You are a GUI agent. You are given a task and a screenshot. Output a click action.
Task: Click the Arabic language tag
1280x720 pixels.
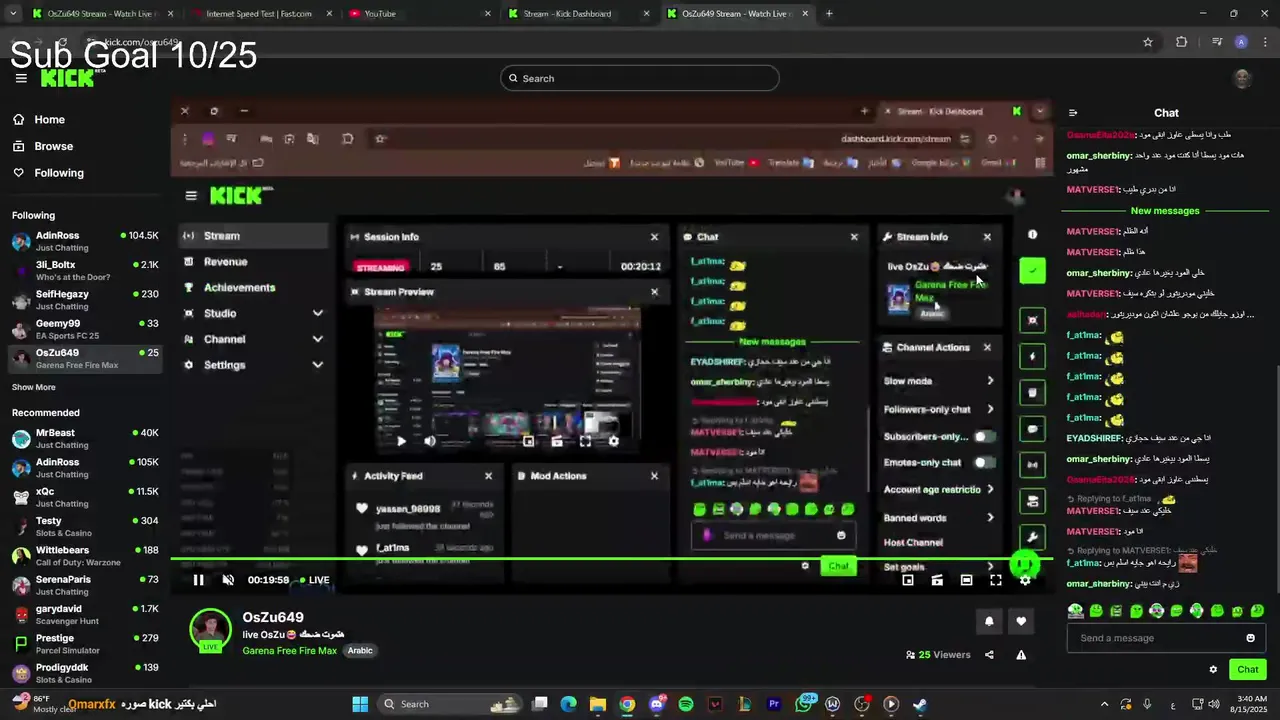click(x=360, y=651)
